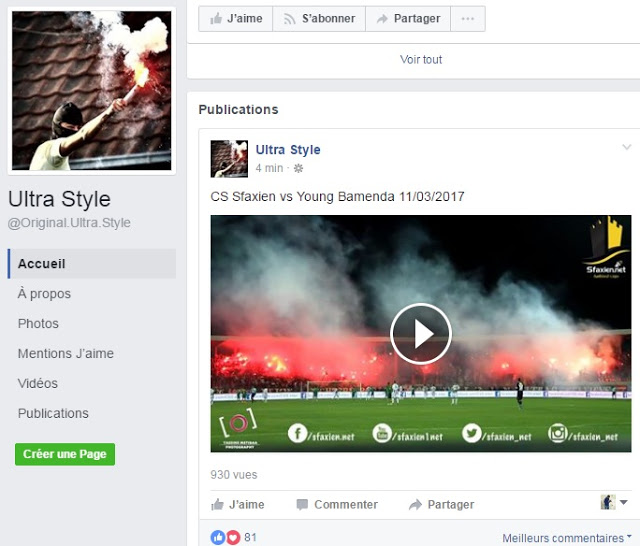The image size is (640, 546).
Task: Open the 4 min post timestamp
Action: coord(269,168)
